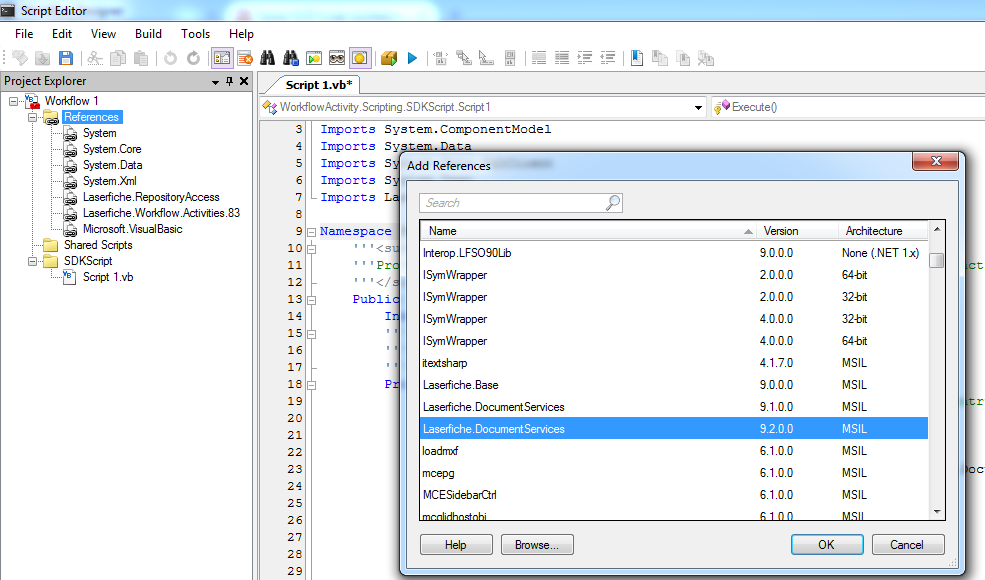Select the Microsoft.VisualBasic reference
Viewport: 985px width, 580px height.
tap(133, 229)
